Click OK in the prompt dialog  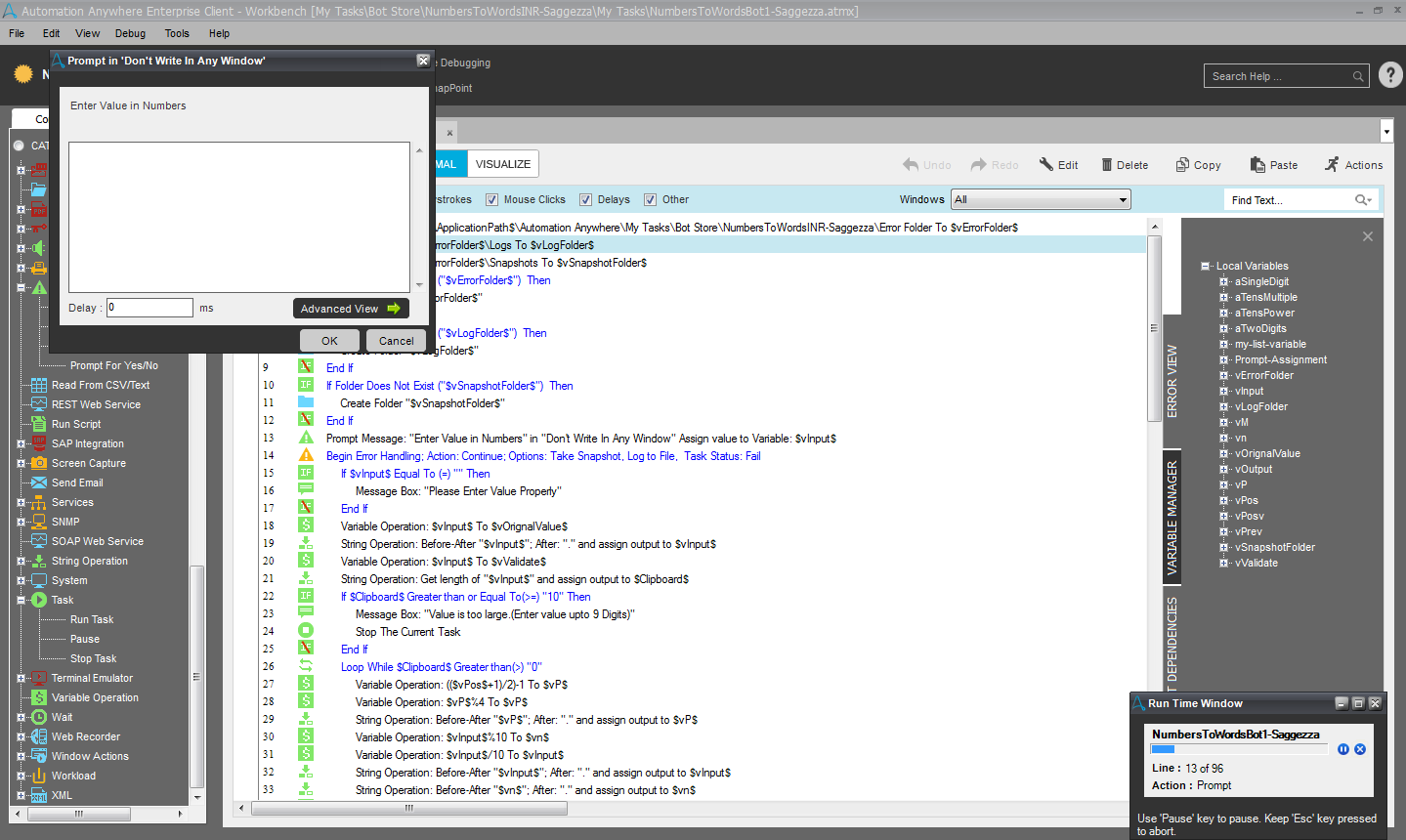click(x=329, y=341)
